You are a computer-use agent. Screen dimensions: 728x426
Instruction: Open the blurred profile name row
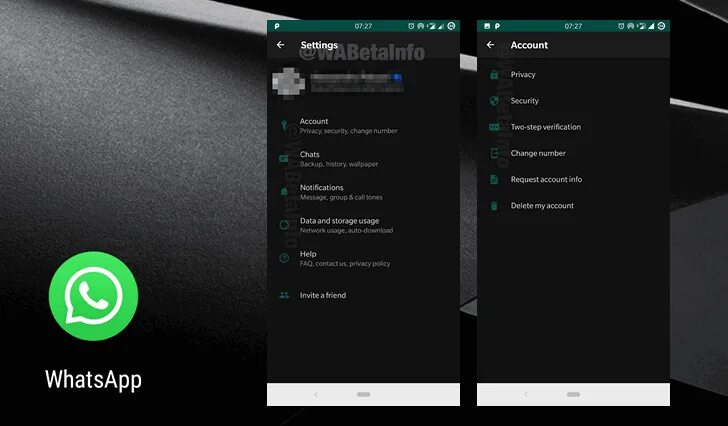tap(357, 83)
